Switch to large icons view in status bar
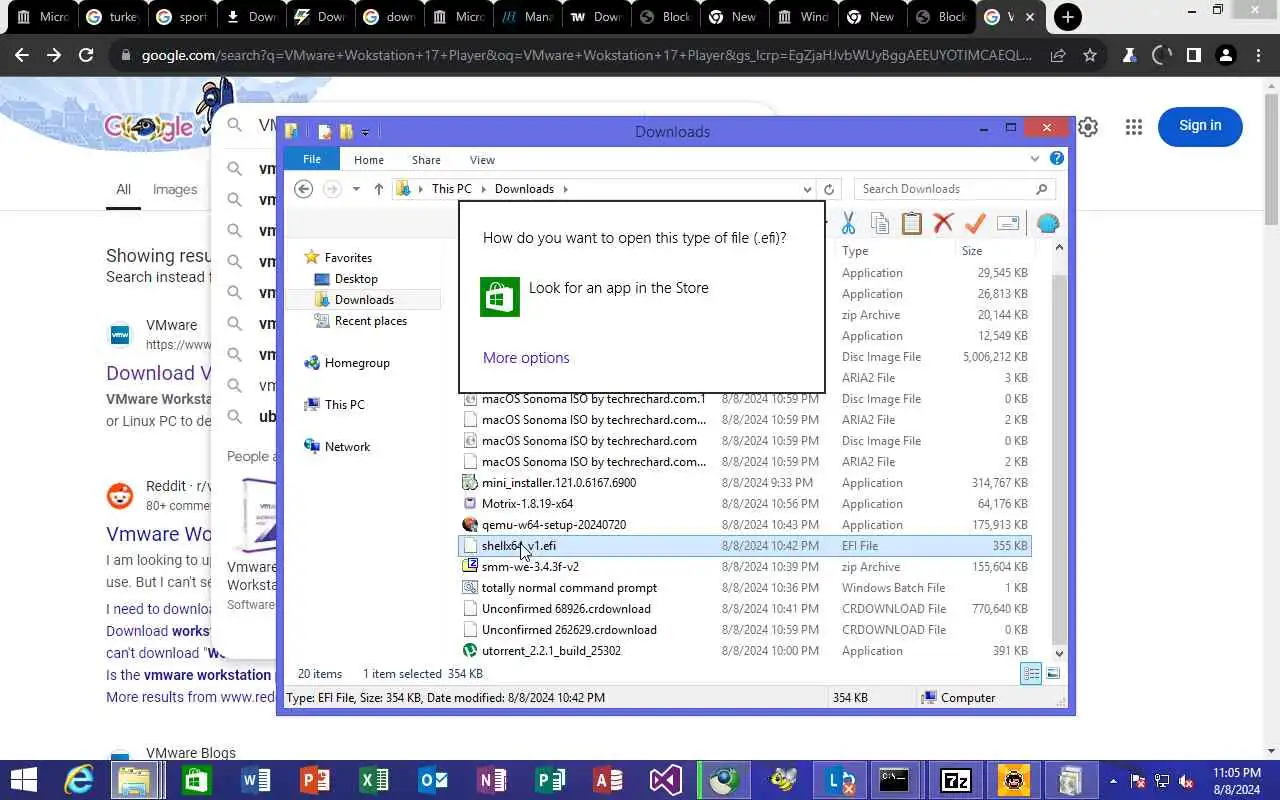The width and height of the screenshot is (1280, 800). pos(1053,674)
